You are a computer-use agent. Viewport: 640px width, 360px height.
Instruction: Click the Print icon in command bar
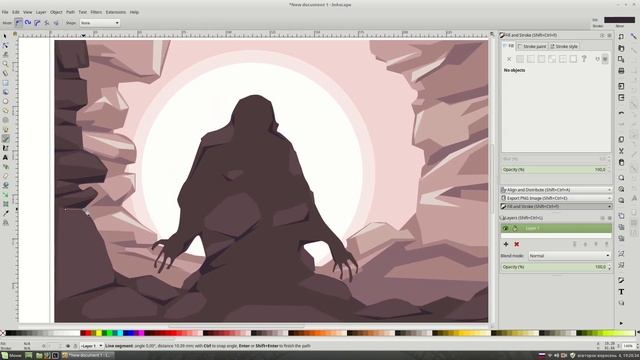[x=621, y=71]
